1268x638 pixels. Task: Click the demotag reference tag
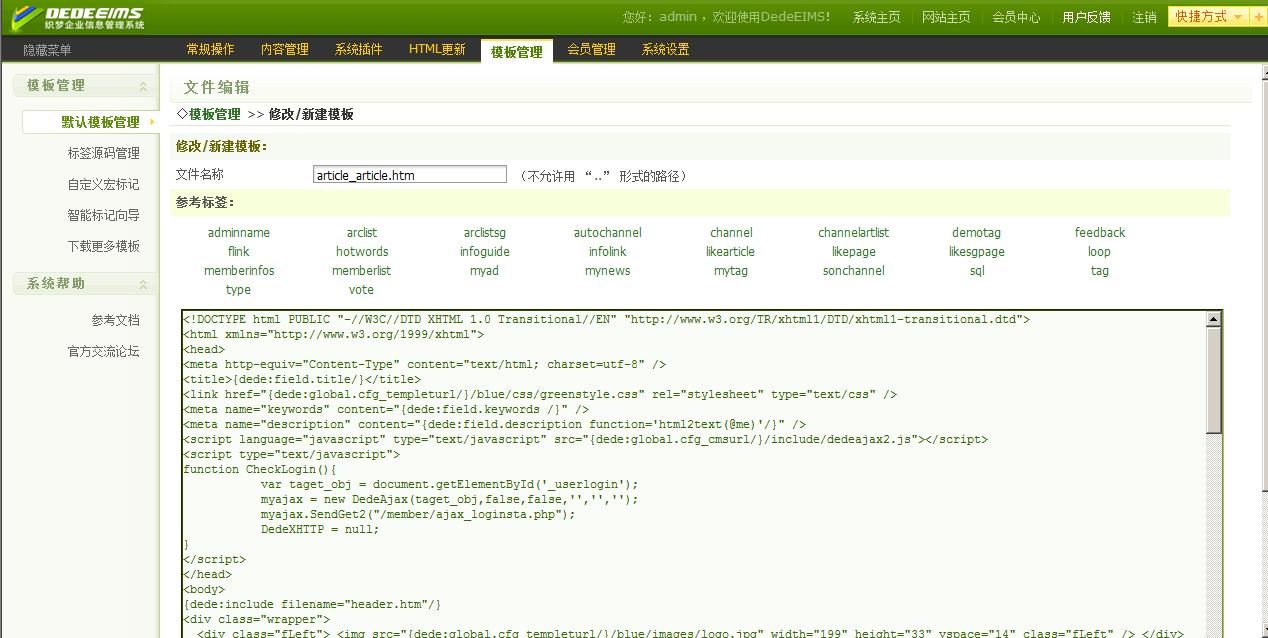click(x=977, y=233)
